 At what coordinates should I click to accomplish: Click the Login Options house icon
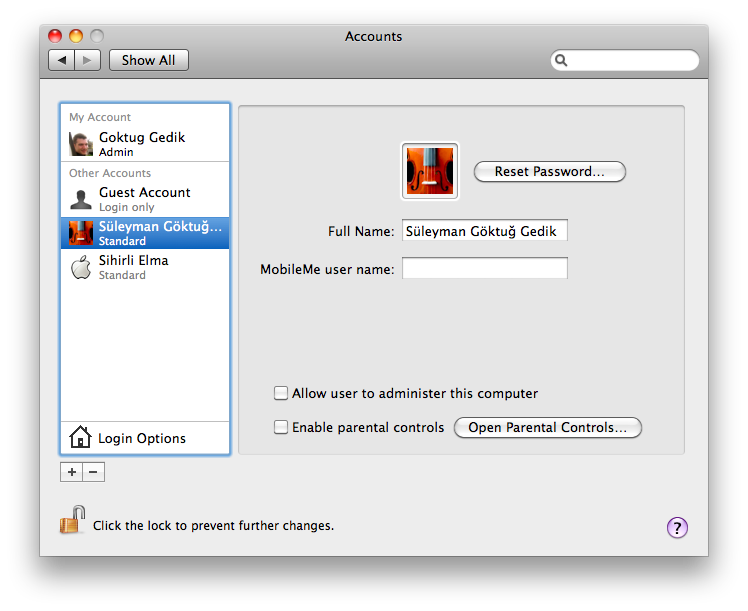[x=80, y=438]
